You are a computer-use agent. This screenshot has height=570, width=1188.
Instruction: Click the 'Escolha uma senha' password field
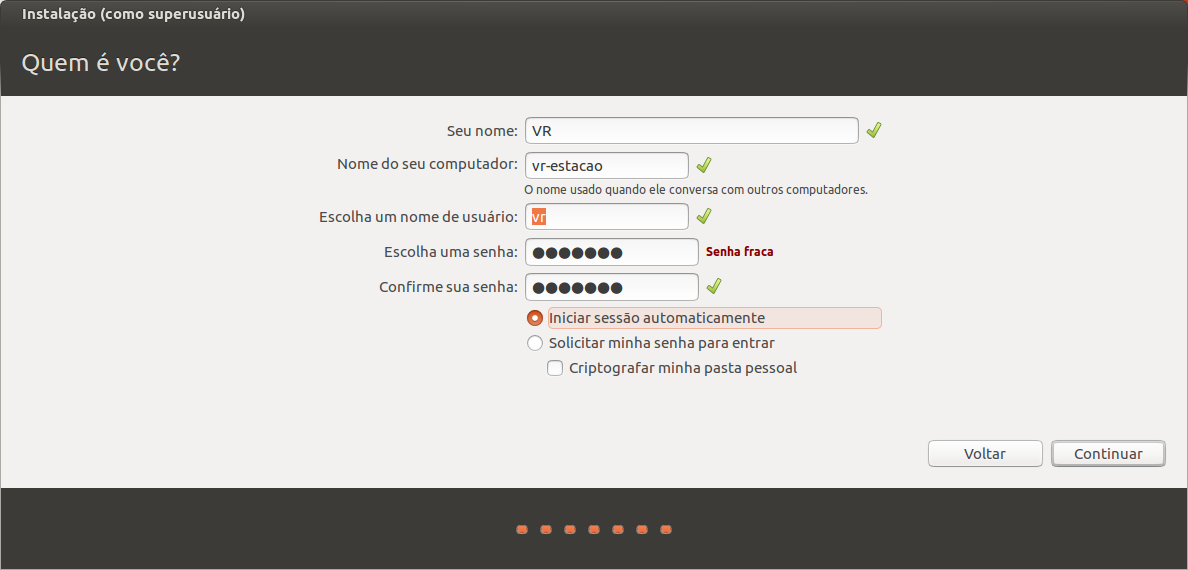pyautogui.click(x=611, y=252)
